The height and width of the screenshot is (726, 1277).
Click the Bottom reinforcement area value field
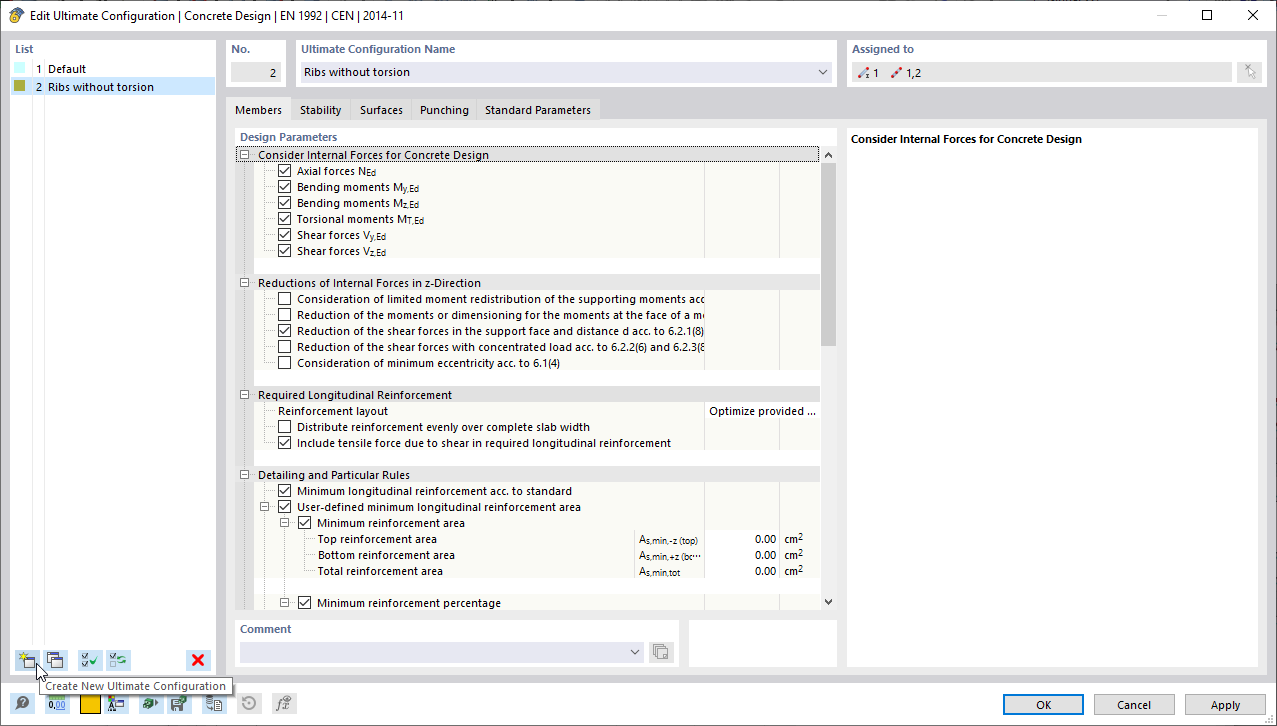click(x=742, y=555)
